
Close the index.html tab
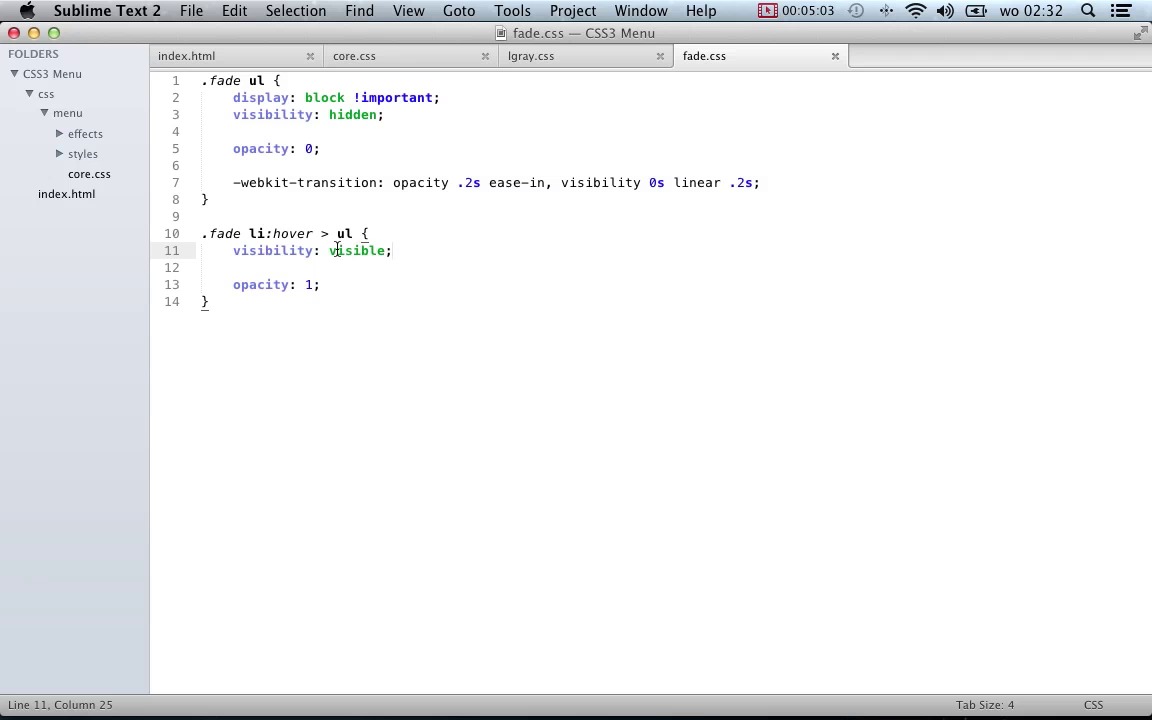click(310, 56)
